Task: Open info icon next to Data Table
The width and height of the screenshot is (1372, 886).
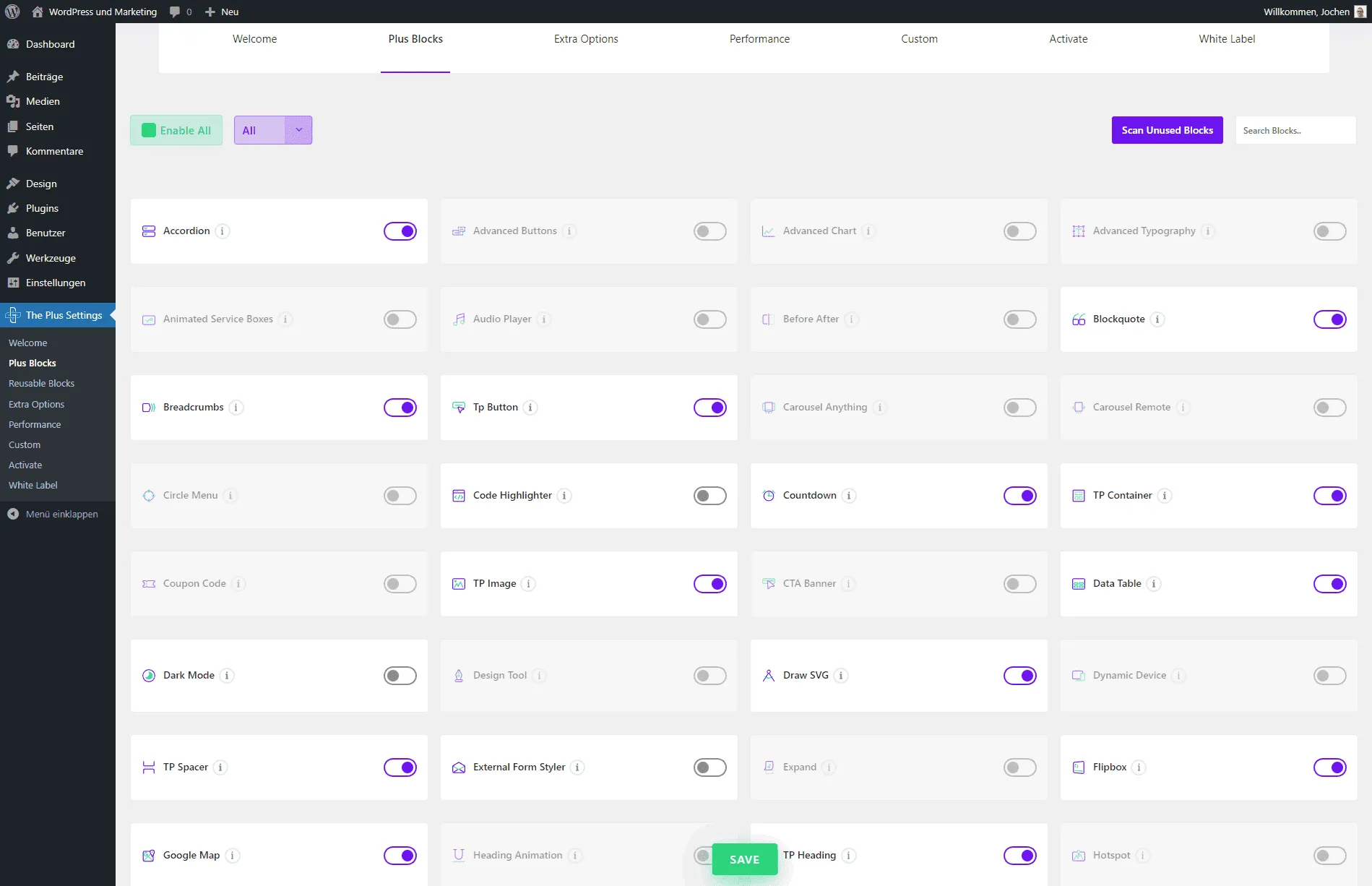Action: [x=1154, y=584]
